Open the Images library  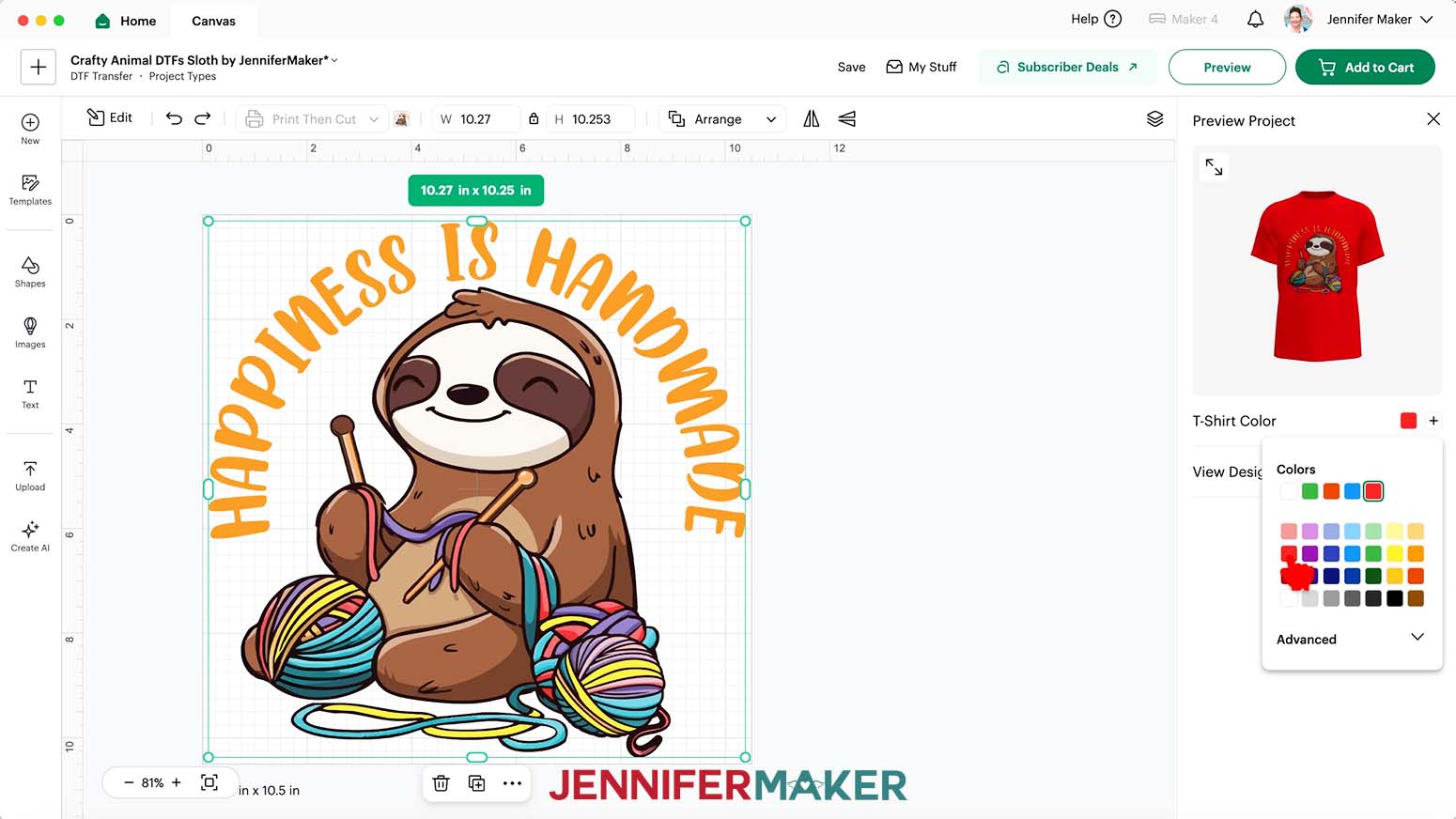30,332
